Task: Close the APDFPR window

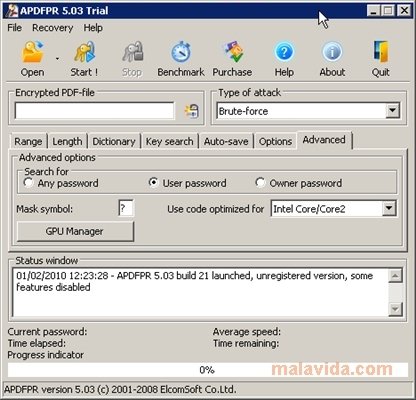Action: (x=404, y=11)
